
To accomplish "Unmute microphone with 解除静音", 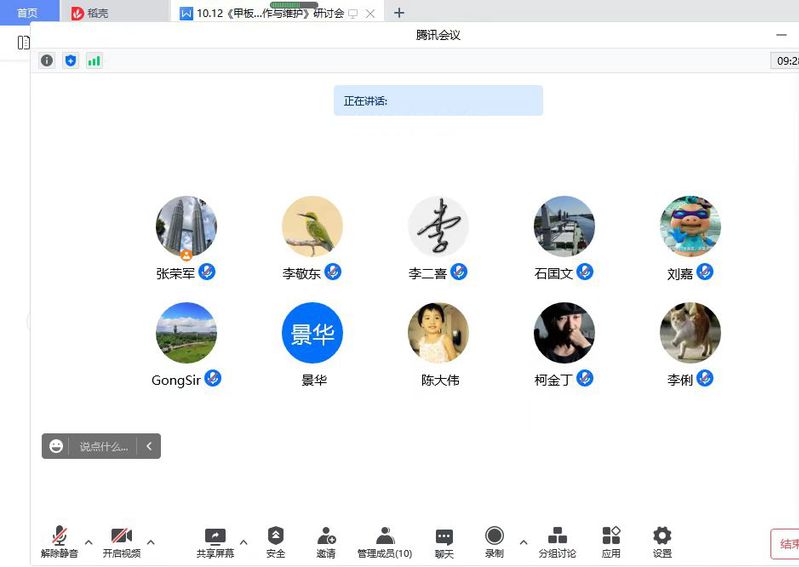I will point(59,541).
